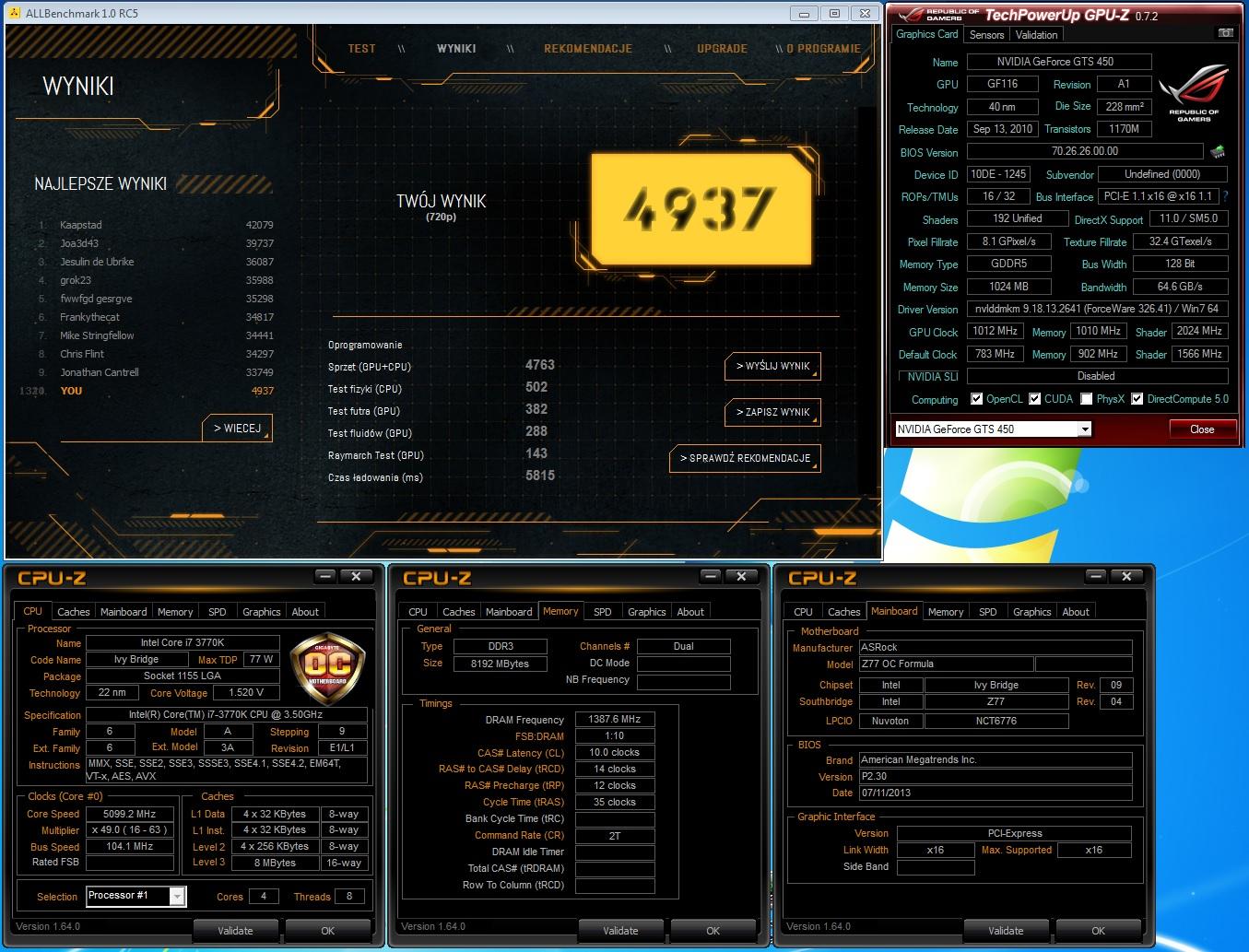Image resolution: width=1249 pixels, height=952 pixels.
Task: Open the NVIDIA GeForce GTS 450 dropdown
Action: (x=1085, y=429)
